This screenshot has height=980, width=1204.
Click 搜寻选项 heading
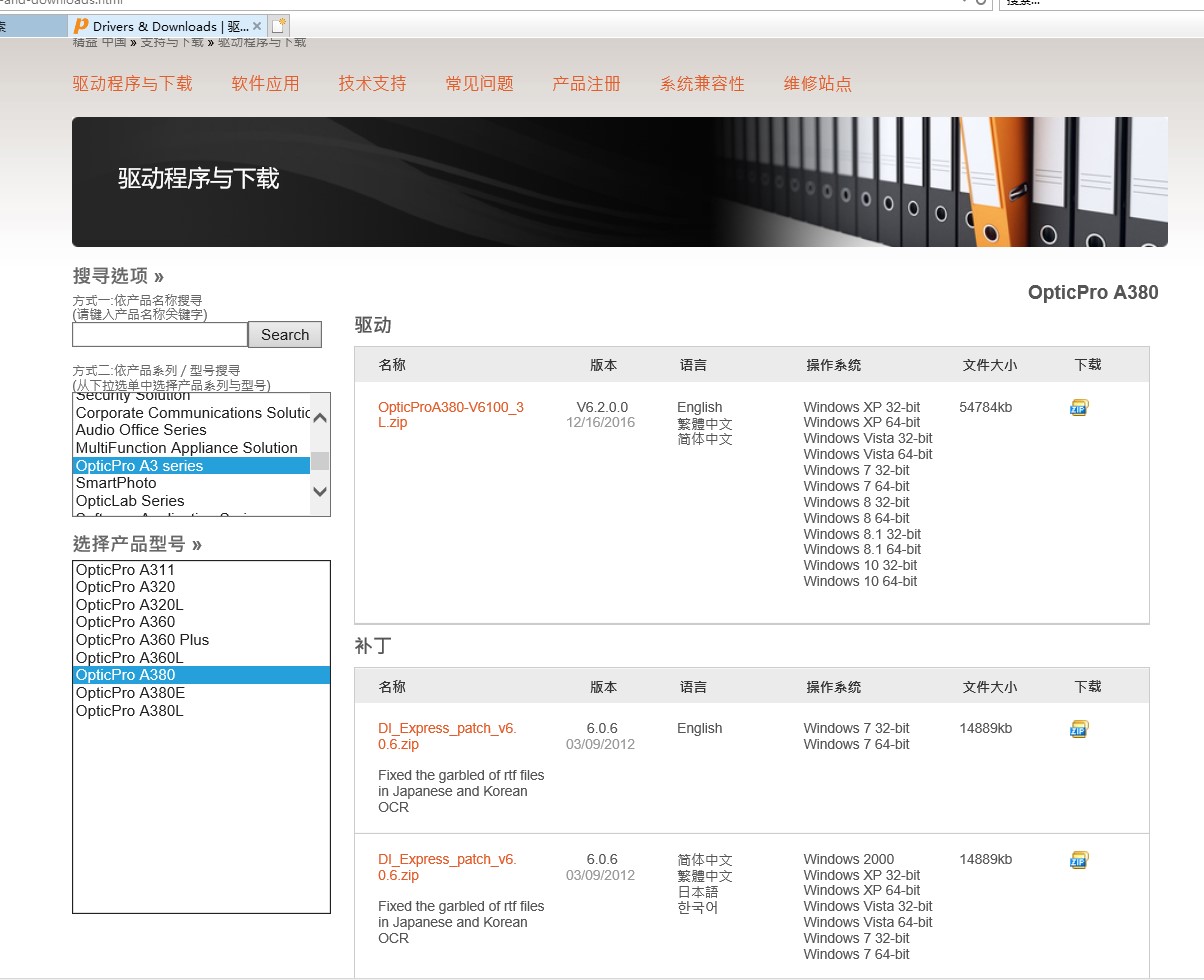(118, 276)
